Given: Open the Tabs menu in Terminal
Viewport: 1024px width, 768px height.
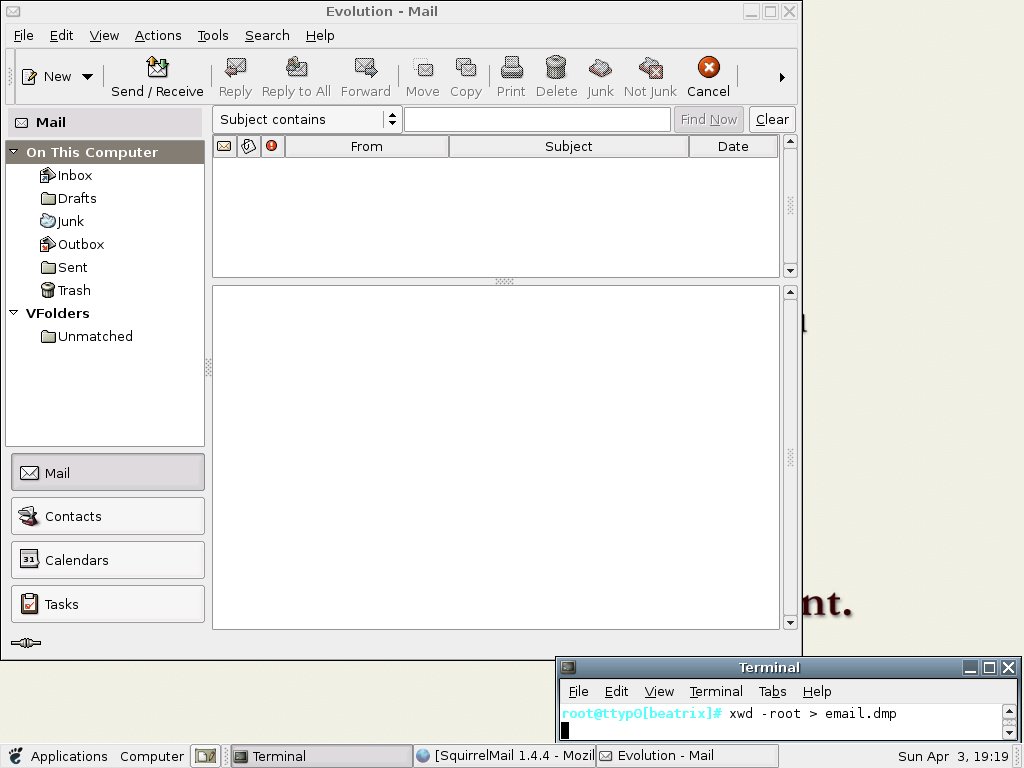Looking at the screenshot, I should click(773, 691).
